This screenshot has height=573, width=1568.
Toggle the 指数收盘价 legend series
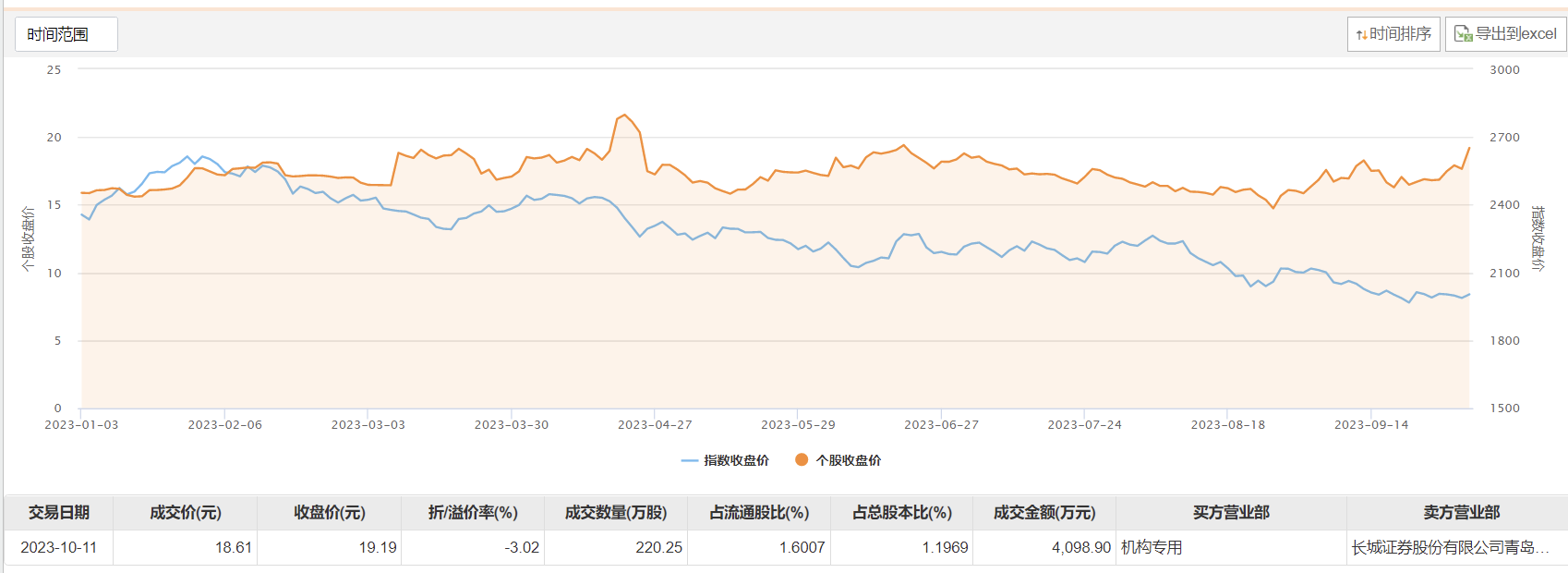(725, 460)
